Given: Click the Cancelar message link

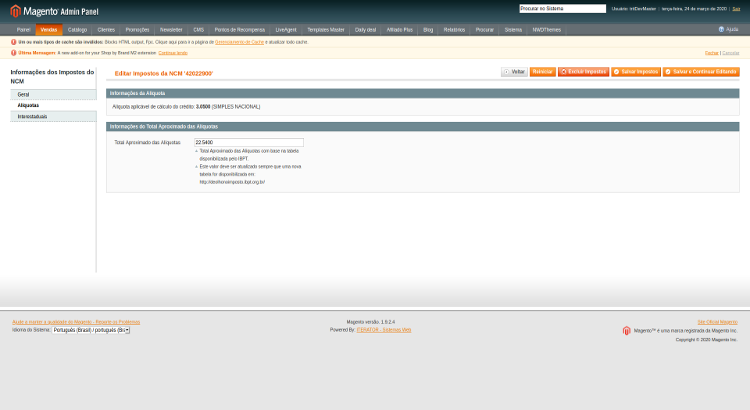Looking at the screenshot, I should (x=731, y=53).
